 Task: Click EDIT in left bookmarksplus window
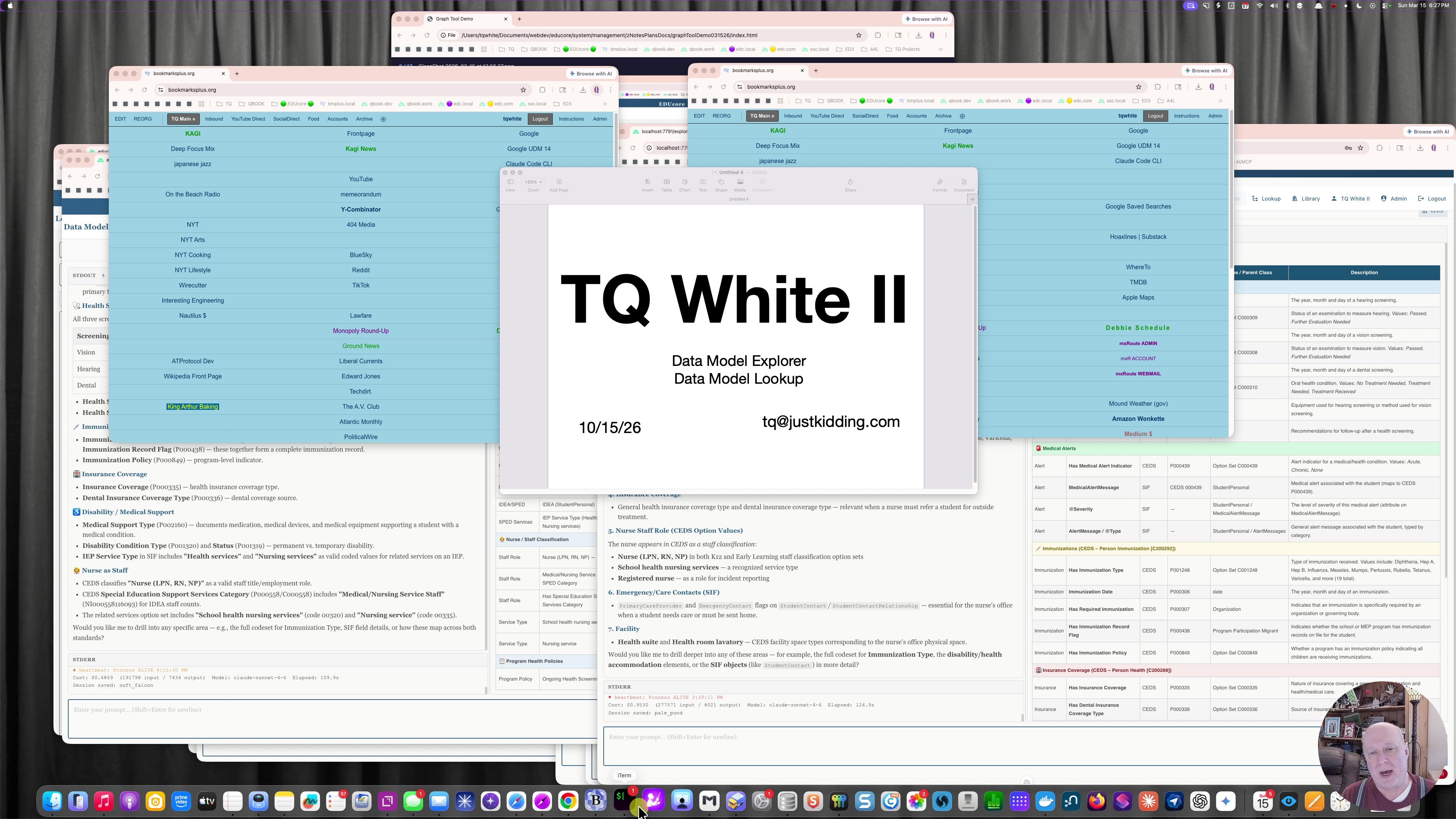coord(121,119)
